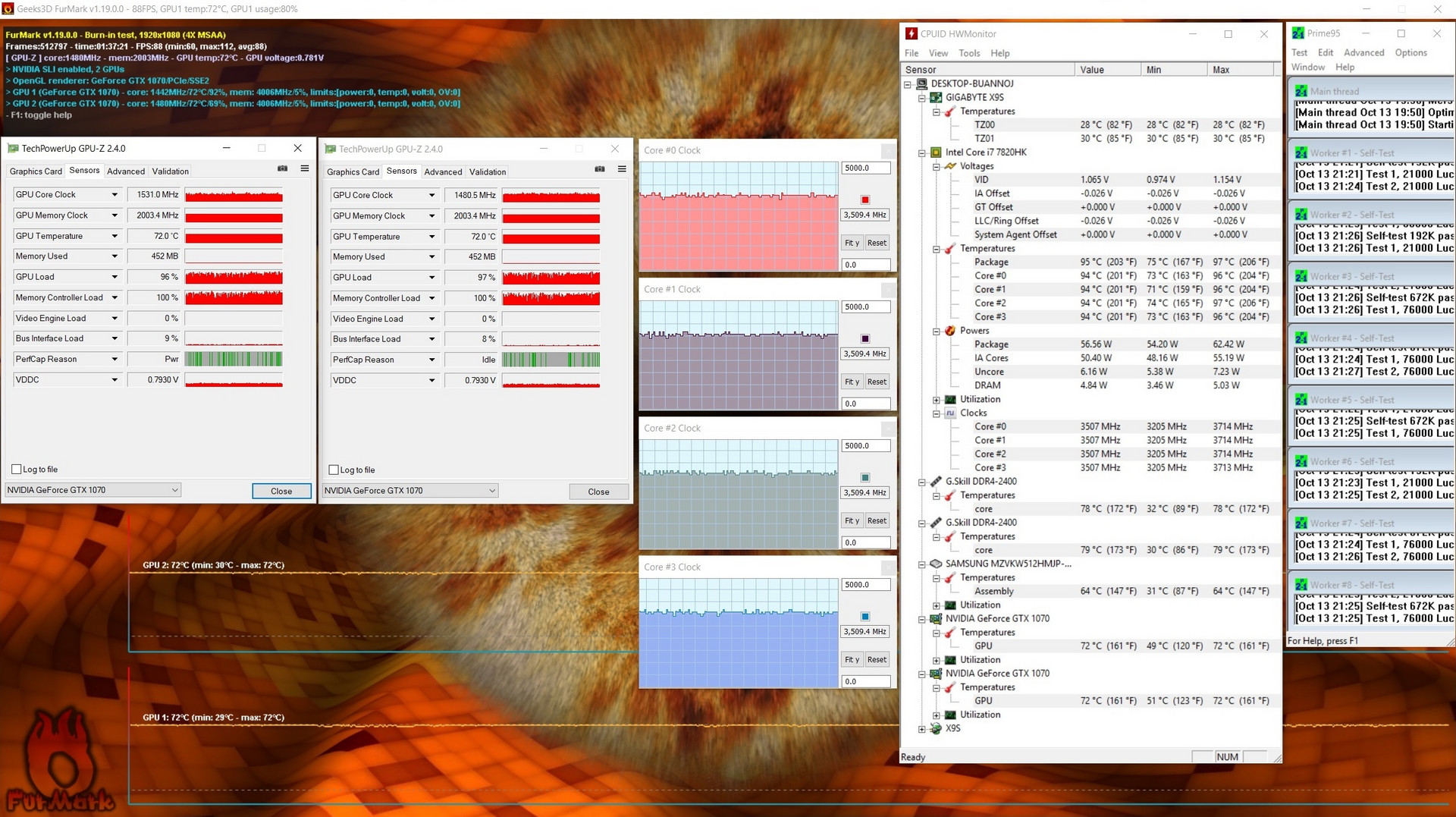
Task: Open the Tools menu in HWMonitor
Action: (969, 53)
